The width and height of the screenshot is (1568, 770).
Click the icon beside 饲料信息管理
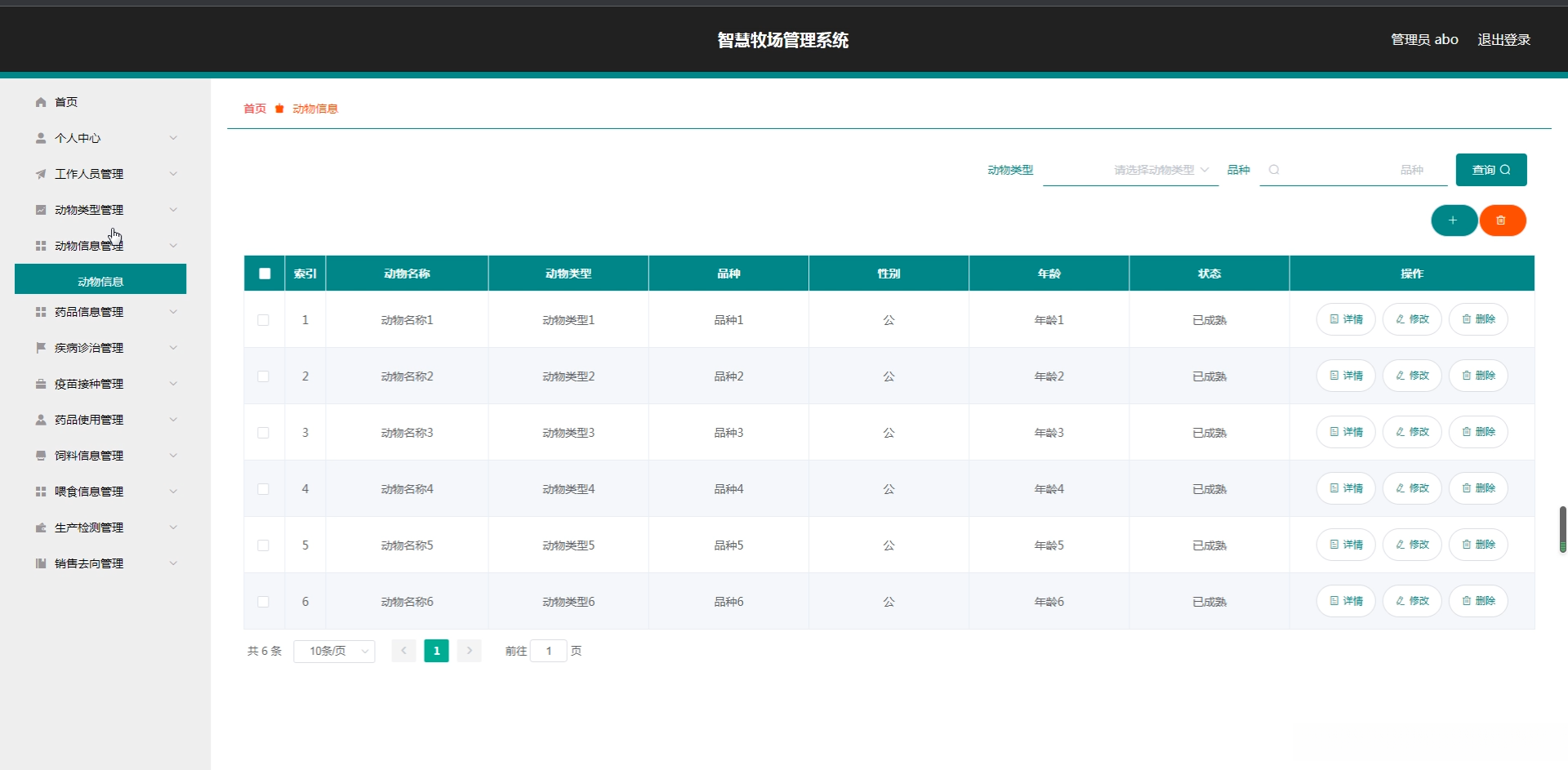[41, 456]
